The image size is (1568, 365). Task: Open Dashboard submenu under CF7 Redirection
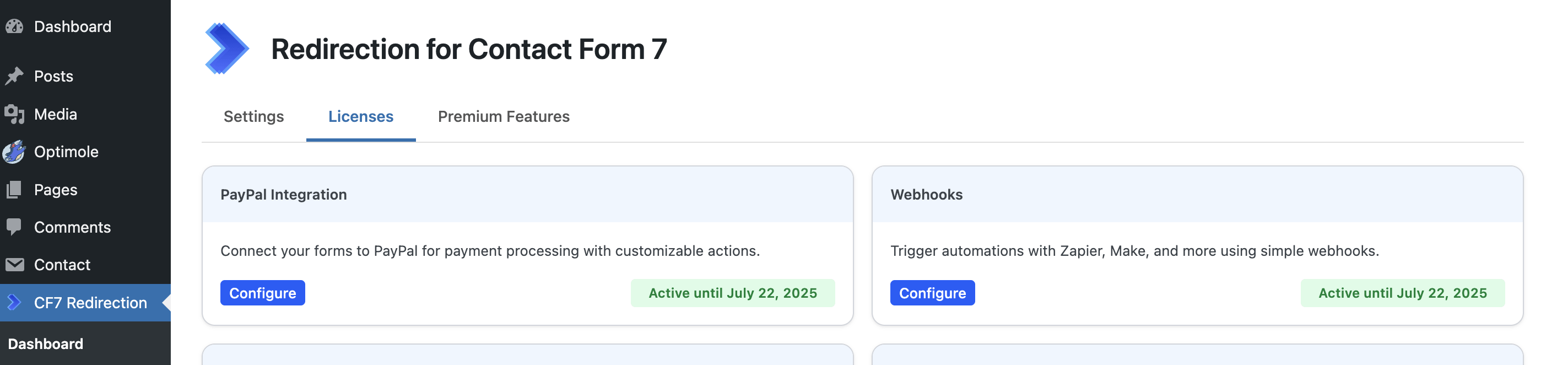tap(46, 343)
